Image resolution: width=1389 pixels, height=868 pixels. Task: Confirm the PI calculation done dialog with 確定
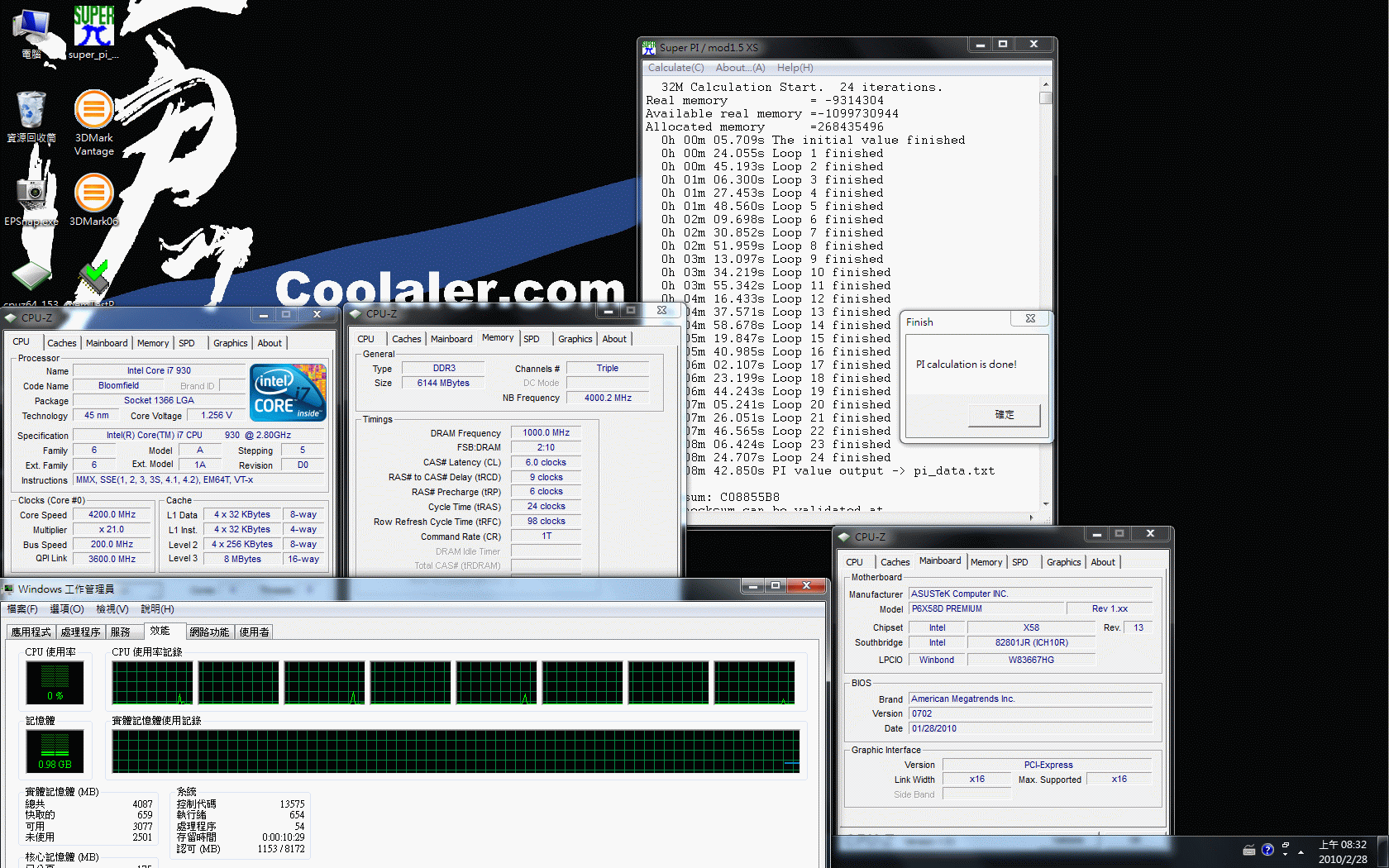click(1005, 415)
